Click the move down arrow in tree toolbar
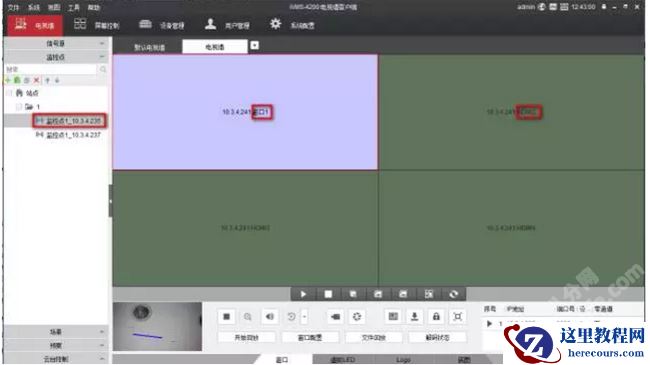Image resolution: width=650 pixels, height=365 pixels. [57, 80]
